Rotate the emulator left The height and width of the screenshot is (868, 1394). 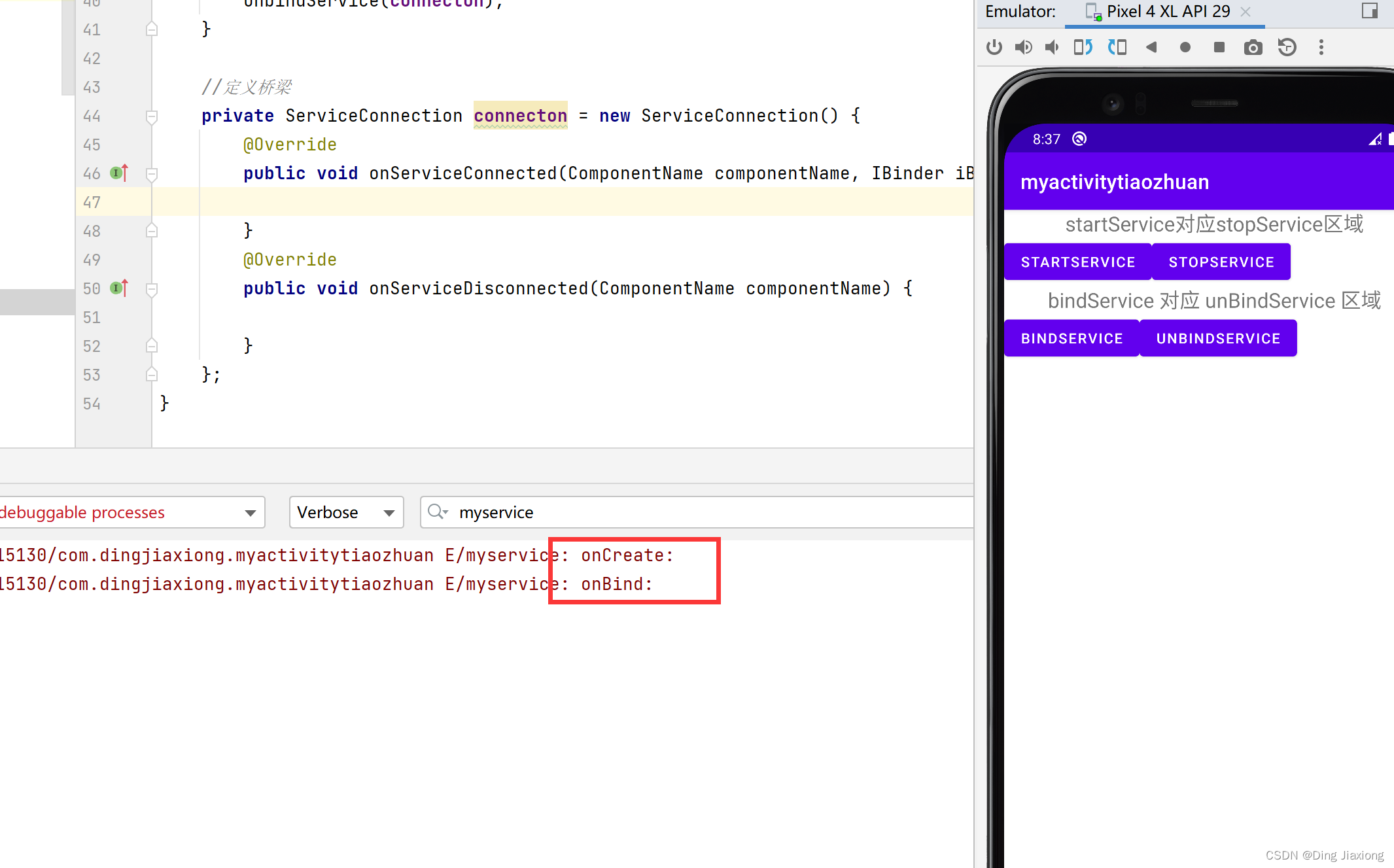1083,47
